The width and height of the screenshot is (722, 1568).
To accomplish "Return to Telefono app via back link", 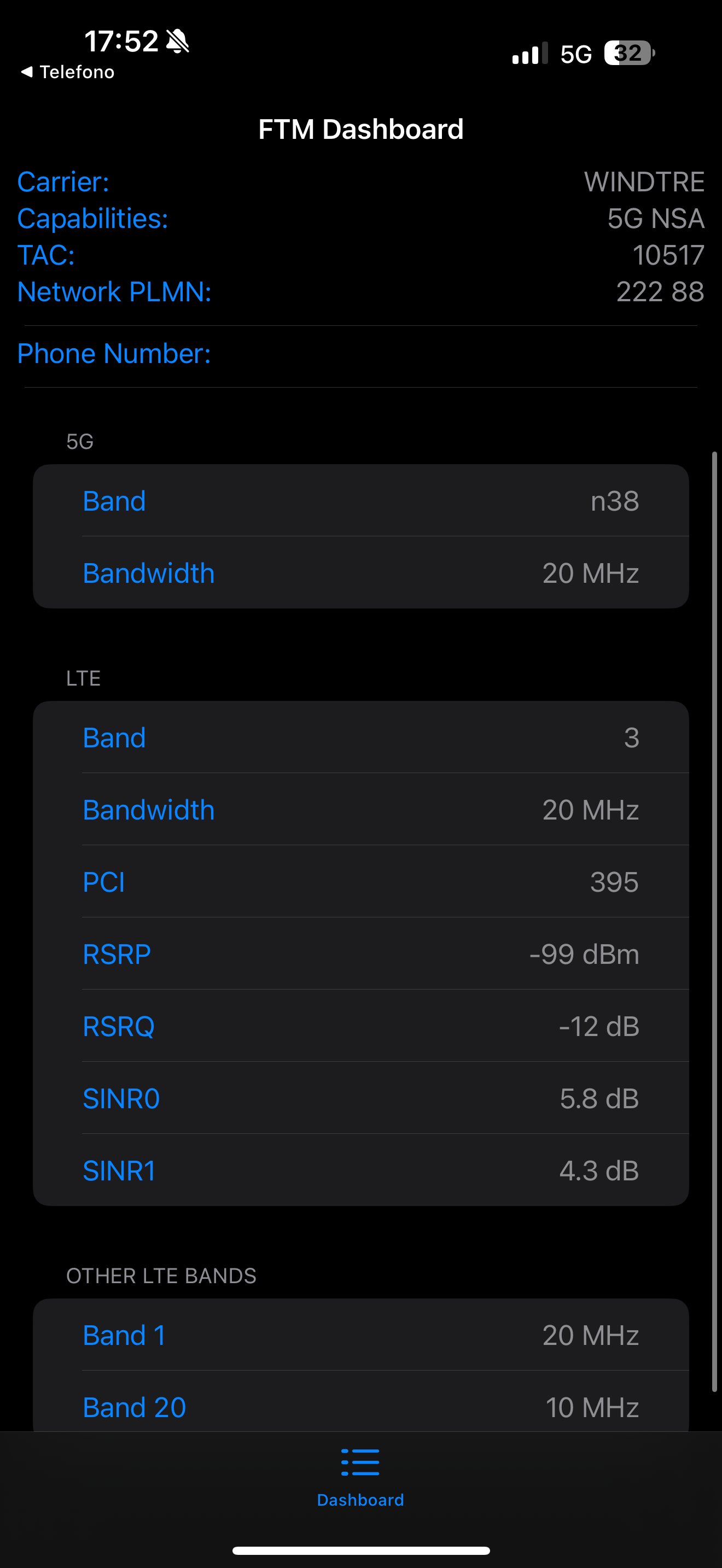I will click(x=77, y=72).
